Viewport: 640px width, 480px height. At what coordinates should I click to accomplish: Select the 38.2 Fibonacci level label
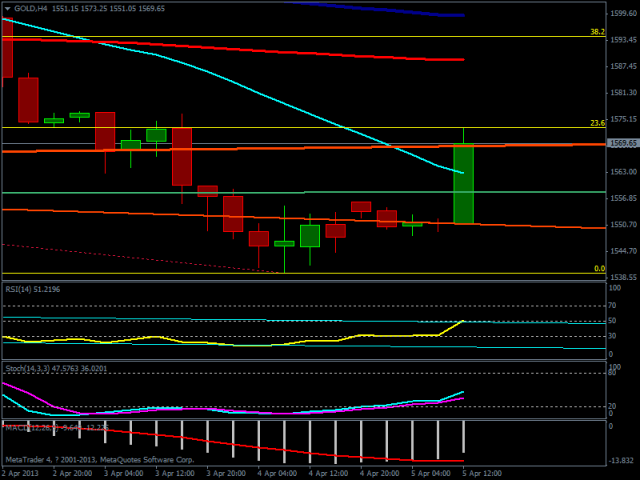click(597, 32)
